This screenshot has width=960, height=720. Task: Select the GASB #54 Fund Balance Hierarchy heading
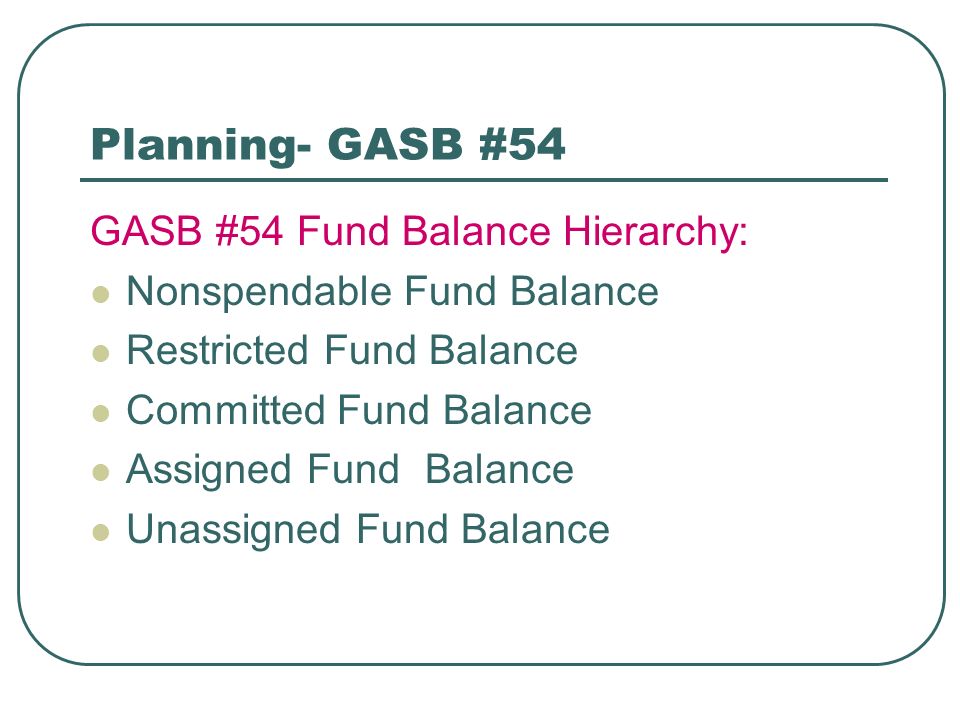click(x=419, y=232)
